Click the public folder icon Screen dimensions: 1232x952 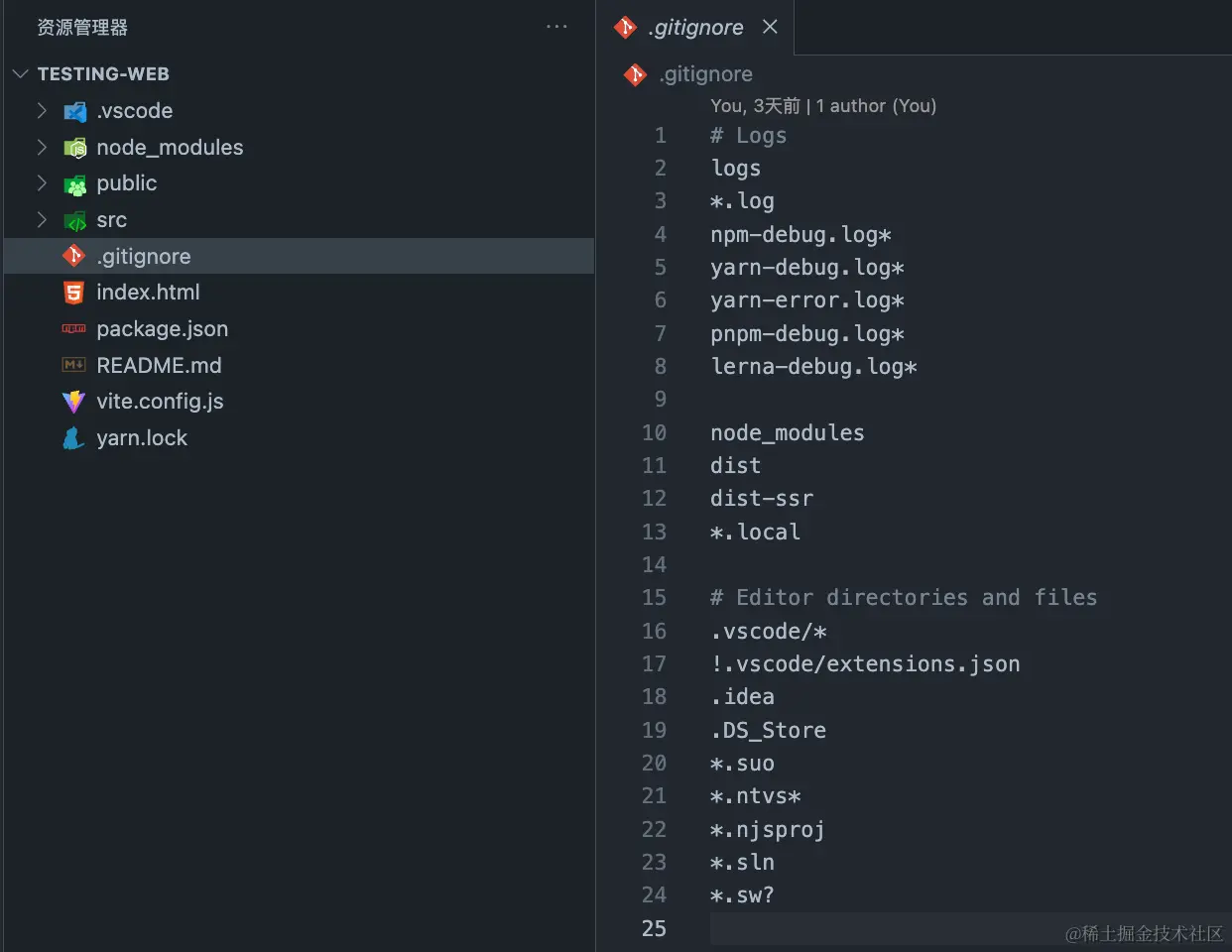74,183
